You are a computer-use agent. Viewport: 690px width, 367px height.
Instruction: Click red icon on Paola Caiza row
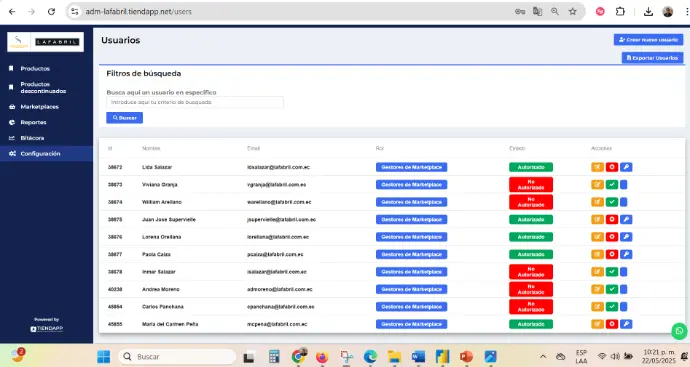click(x=612, y=254)
